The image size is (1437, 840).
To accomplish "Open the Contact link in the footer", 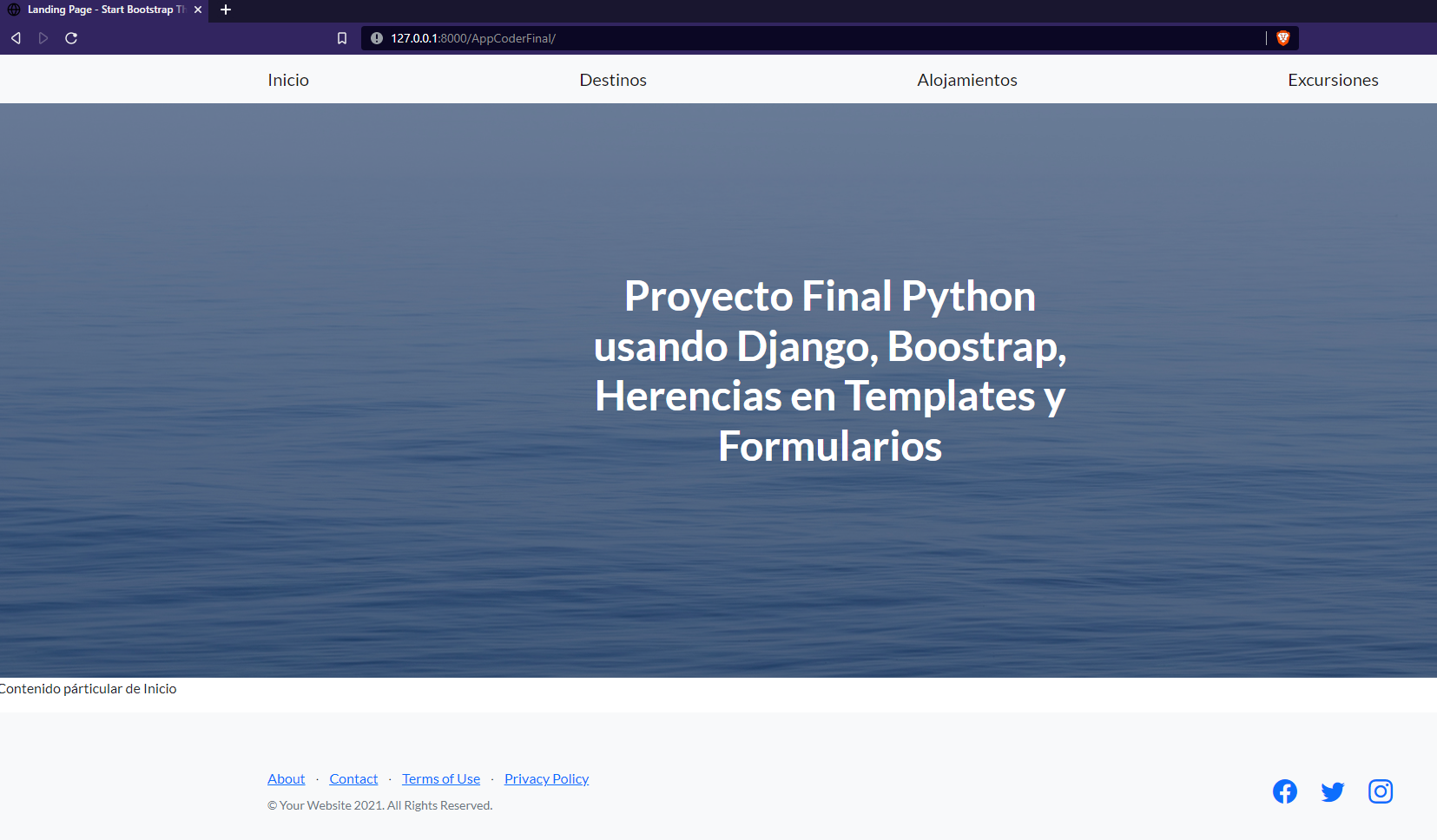I will click(353, 778).
